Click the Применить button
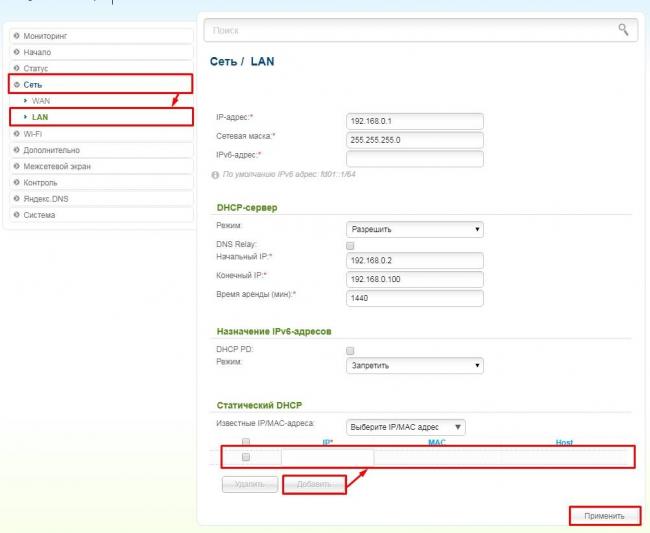Viewport: 650px width, 533px height. (x=604, y=516)
